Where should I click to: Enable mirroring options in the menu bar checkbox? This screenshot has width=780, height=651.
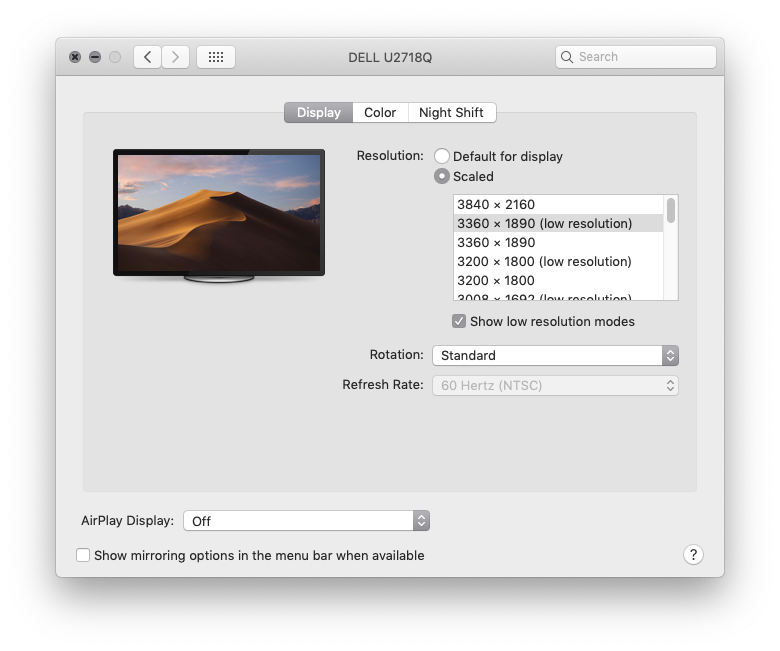pyautogui.click(x=83, y=555)
